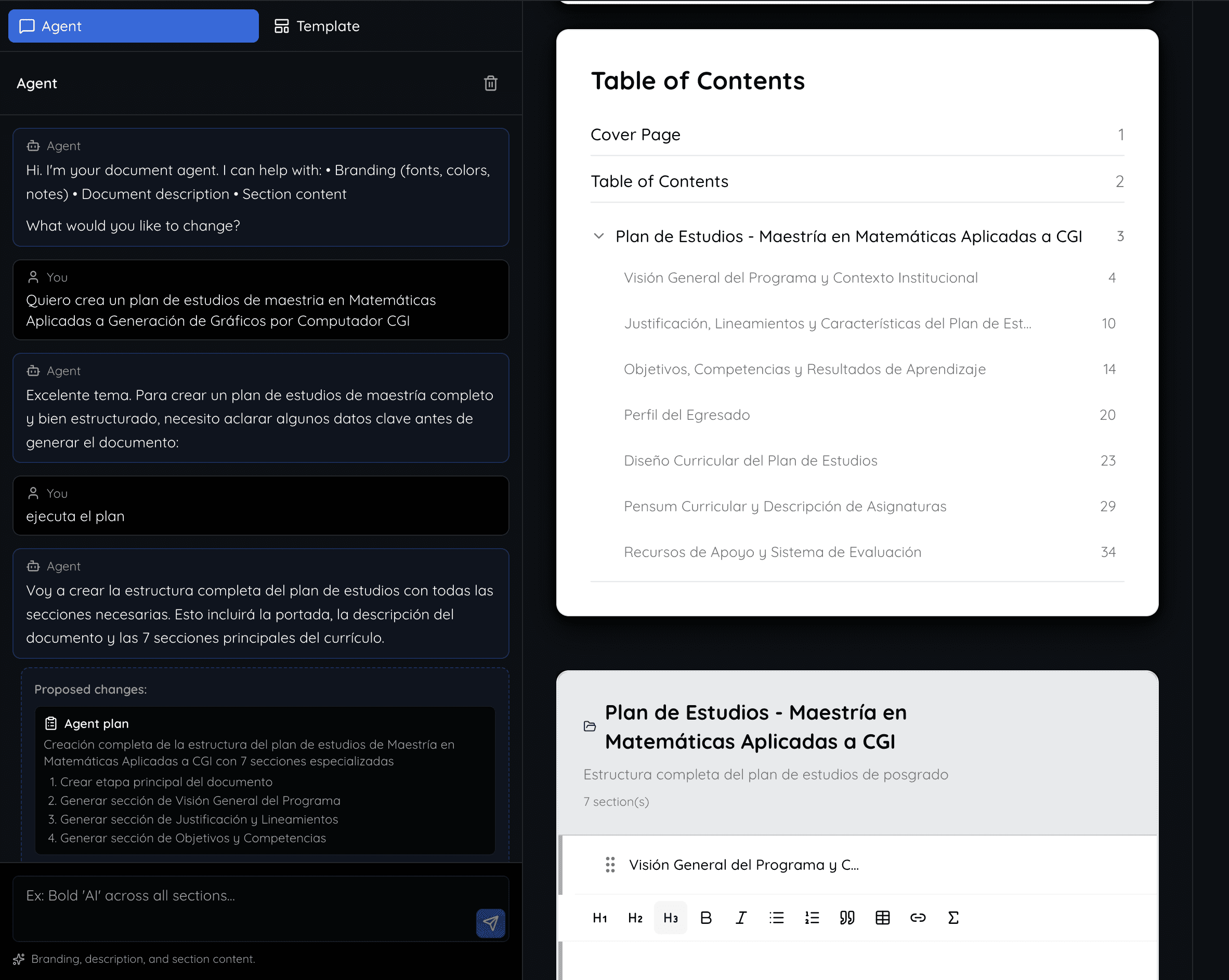The height and width of the screenshot is (980, 1229).
Task: Click the Agent panel header title
Action: coord(37,84)
